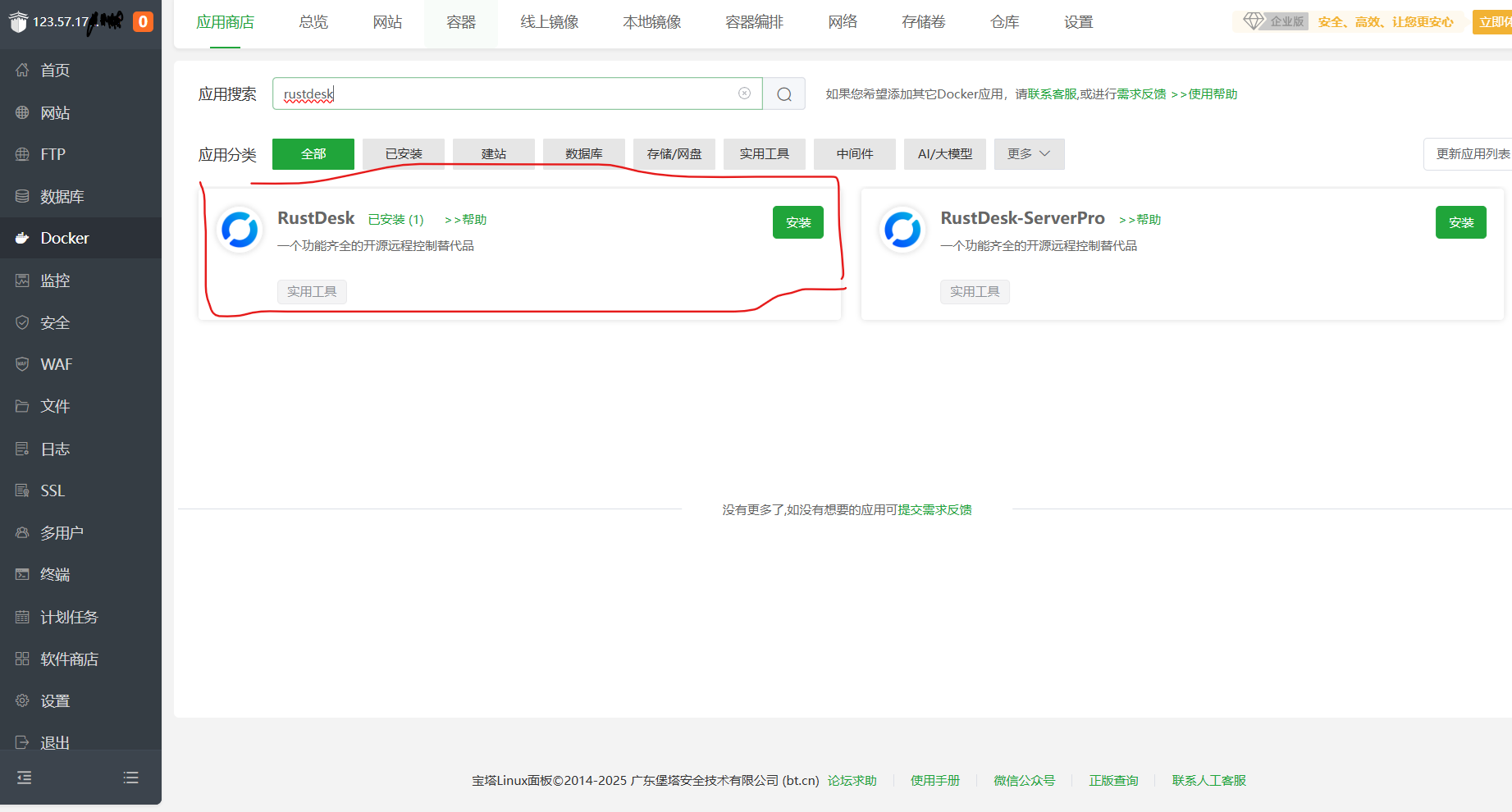Open the 论坛求助 footer link
This screenshot has width=1512, height=812.
pos(852,781)
